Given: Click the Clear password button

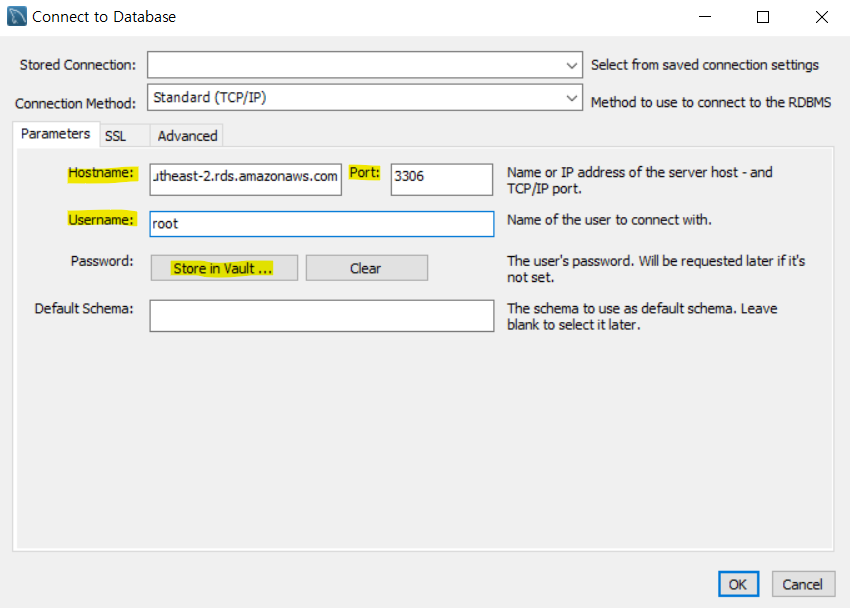Looking at the screenshot, I should point(367,268).
